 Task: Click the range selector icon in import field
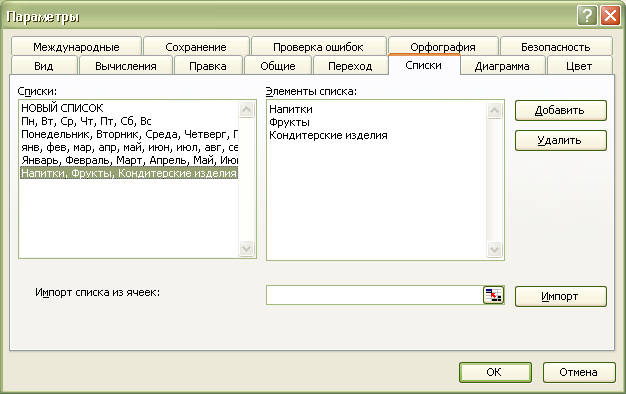493,295
